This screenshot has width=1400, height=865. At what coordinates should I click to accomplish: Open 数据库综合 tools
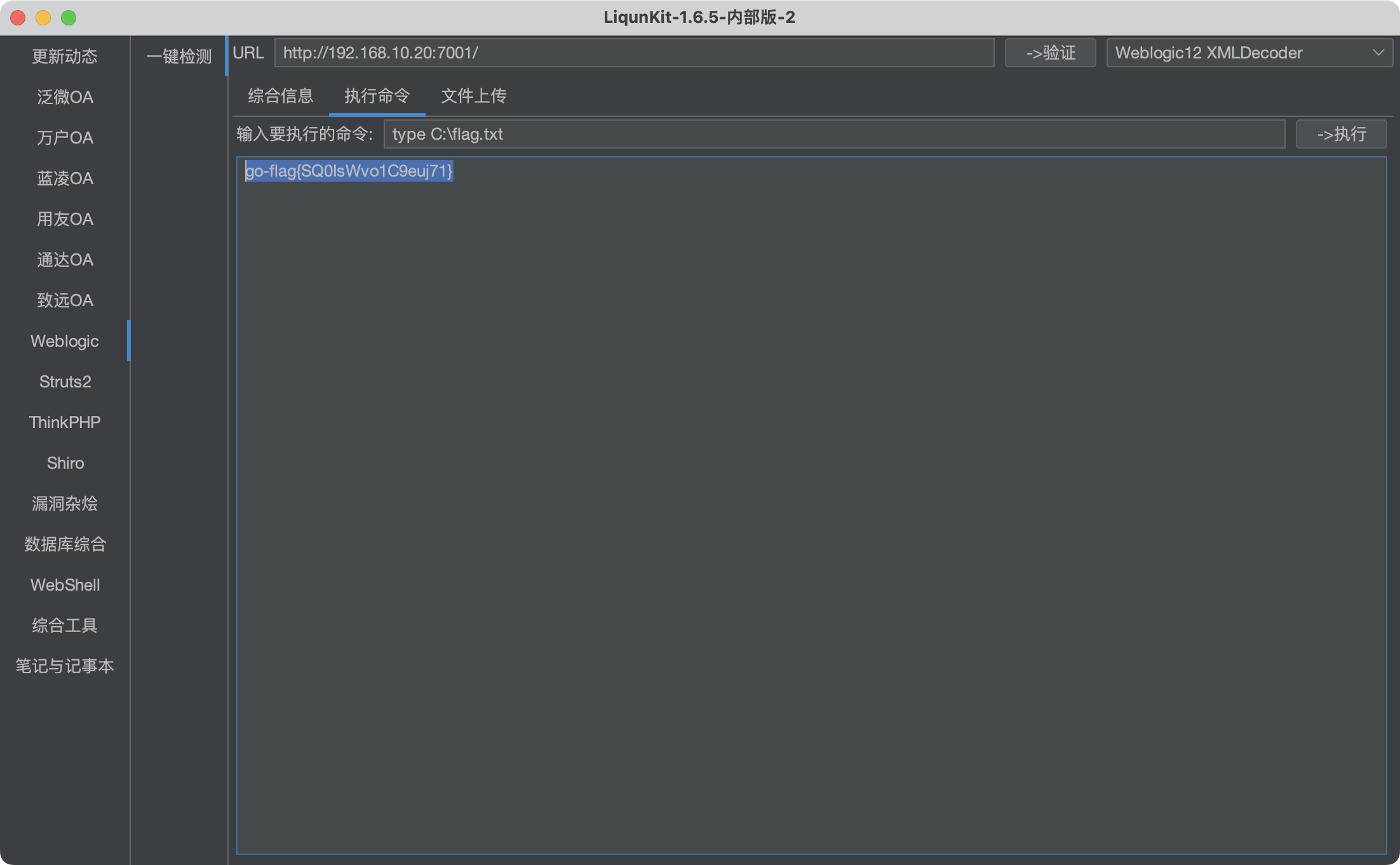coord(65,544)
